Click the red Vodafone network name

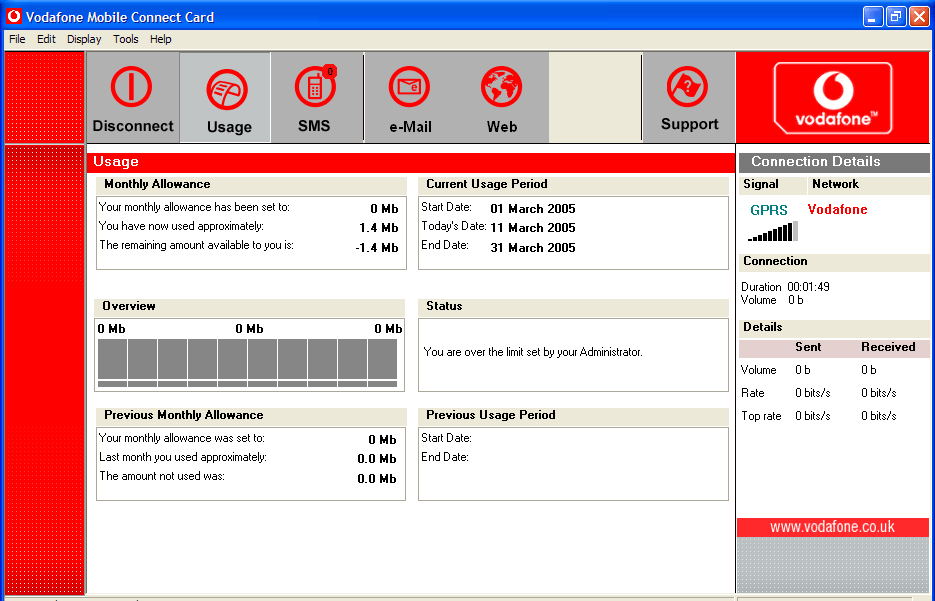tap(837, 209)
